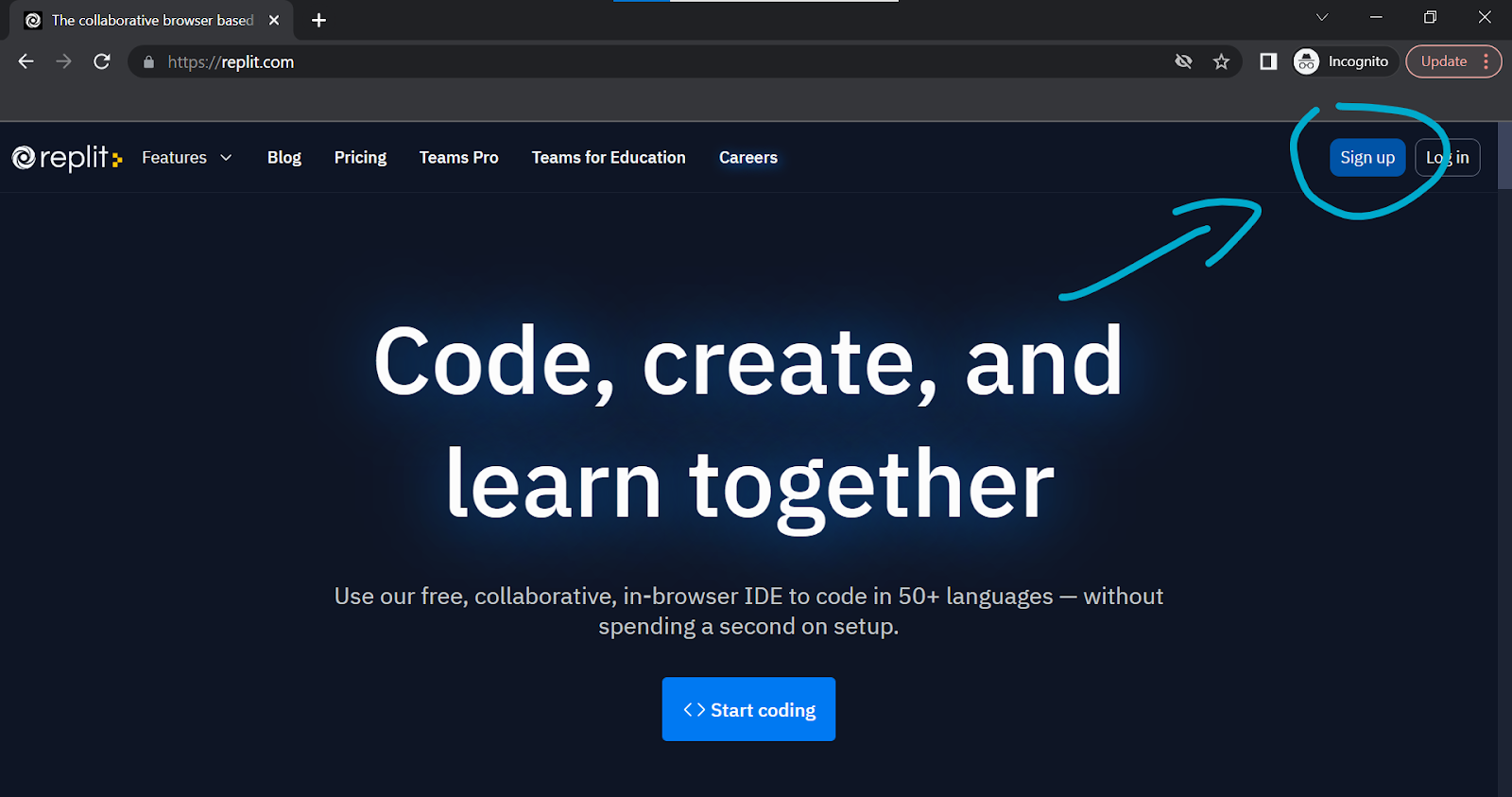Screen dimensions: 1512x797
Task: Open the Incognito profile indicator
Action: 1345,61
